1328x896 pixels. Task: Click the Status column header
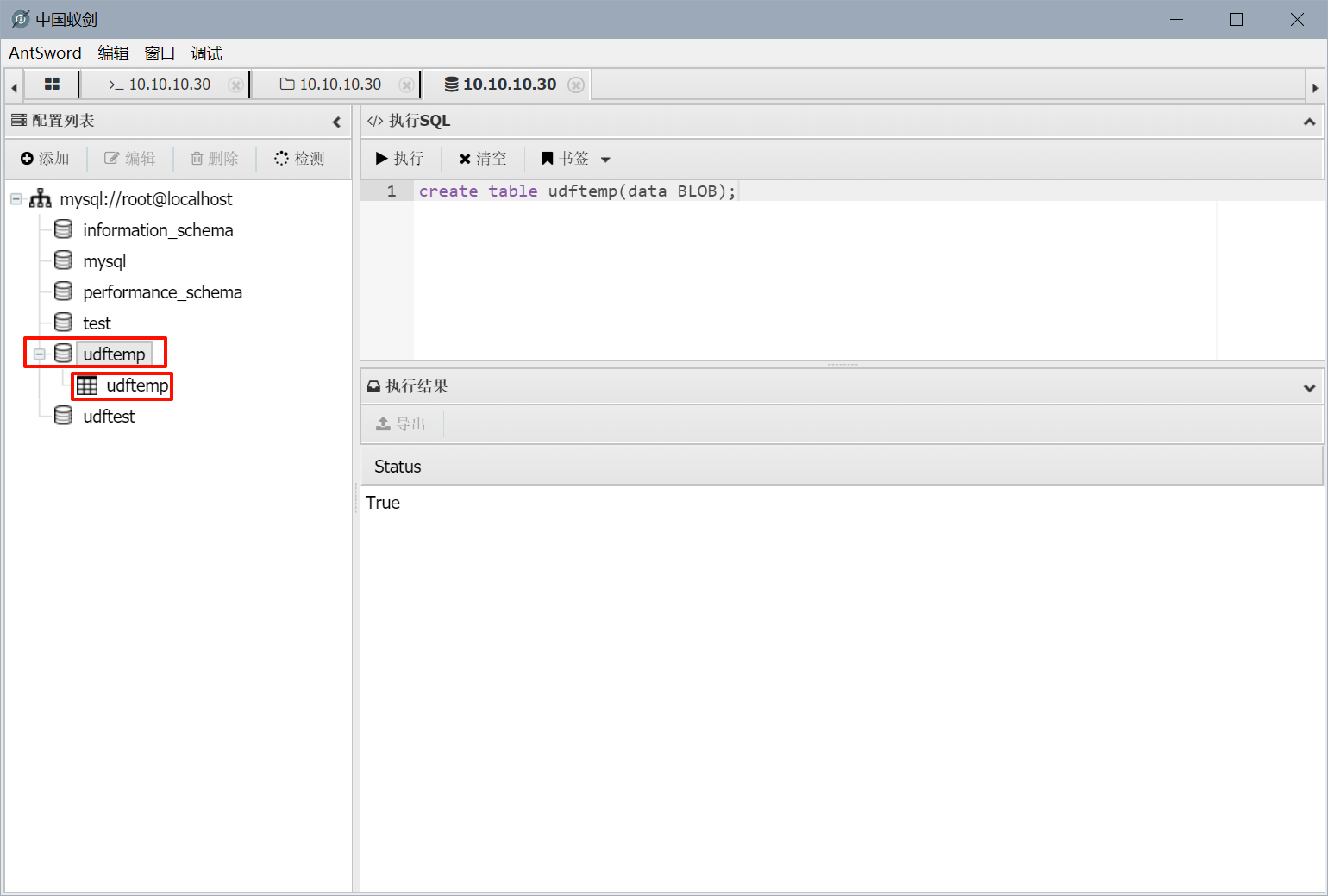click(x=398, y=467)
